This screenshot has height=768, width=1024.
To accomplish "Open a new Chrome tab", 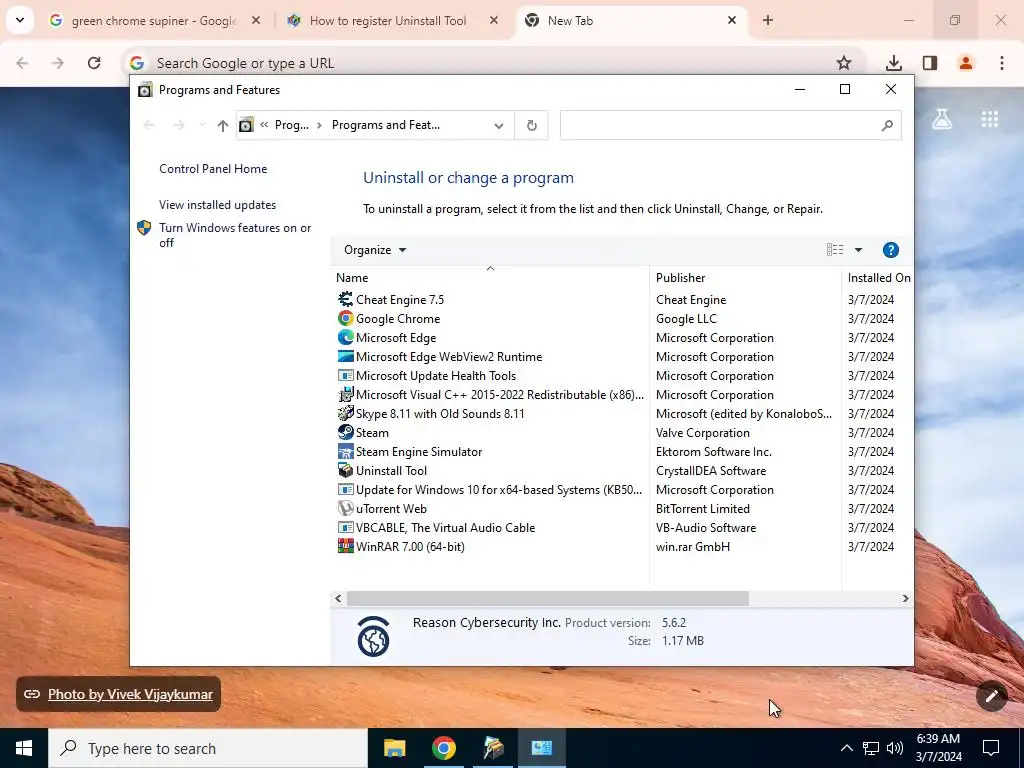I will click(767, 20).
